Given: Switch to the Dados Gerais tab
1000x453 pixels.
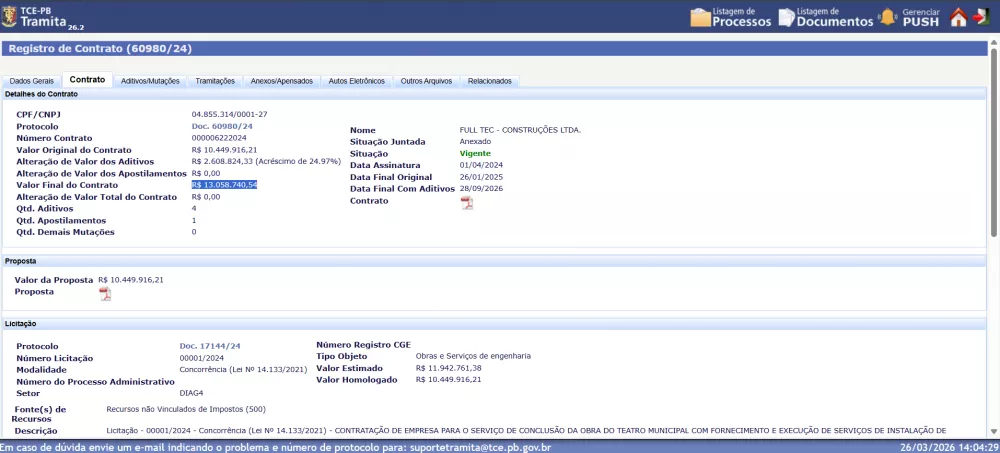Looking at the screenshot, I should click(31, 81).
